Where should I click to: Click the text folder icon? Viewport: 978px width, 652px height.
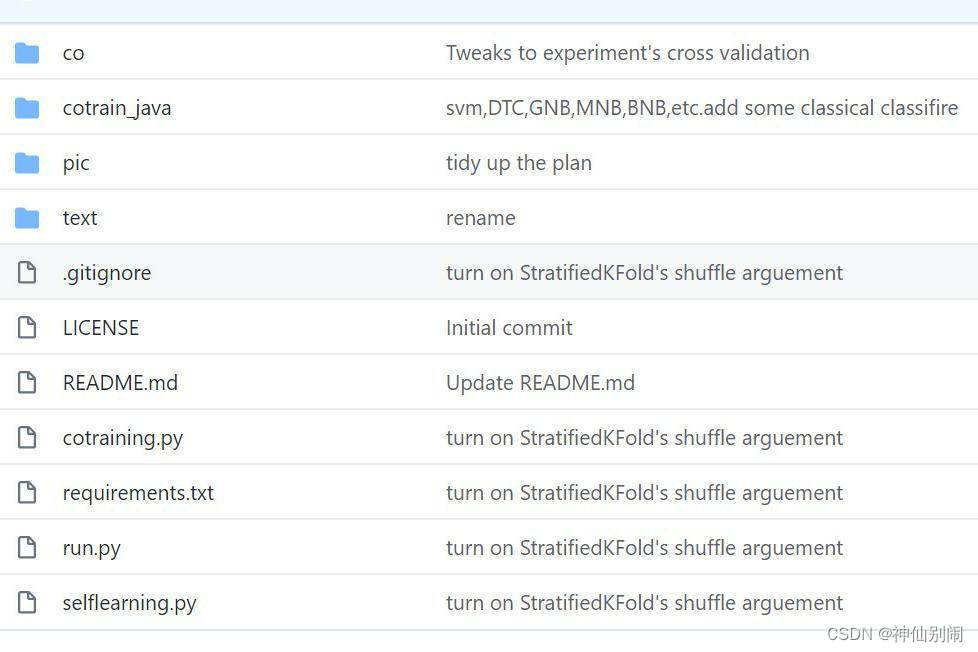click(x=27, y=218)
